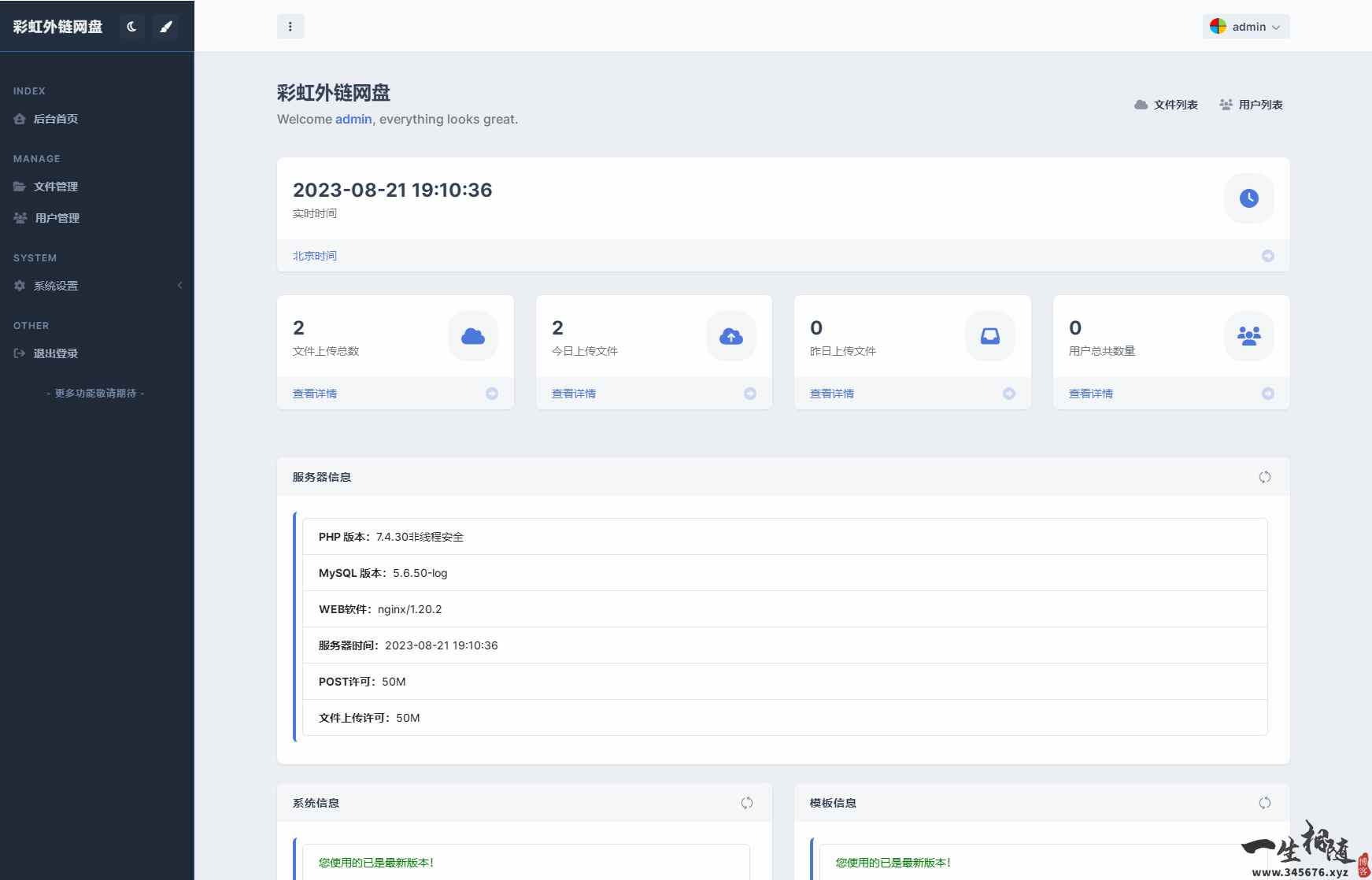Screen dimensions: 1372x880
Task: Refresh the 系统信息 panel
Action: tap(747, 803)
